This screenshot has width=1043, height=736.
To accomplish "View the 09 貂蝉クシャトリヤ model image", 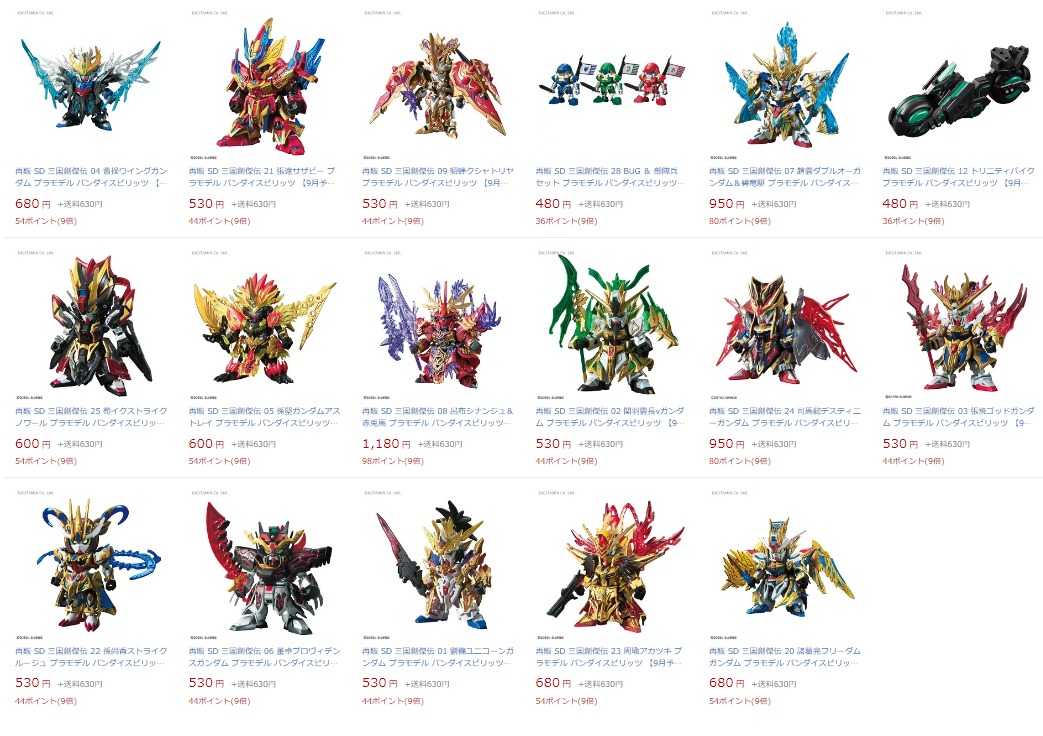I will pos(438,87).
